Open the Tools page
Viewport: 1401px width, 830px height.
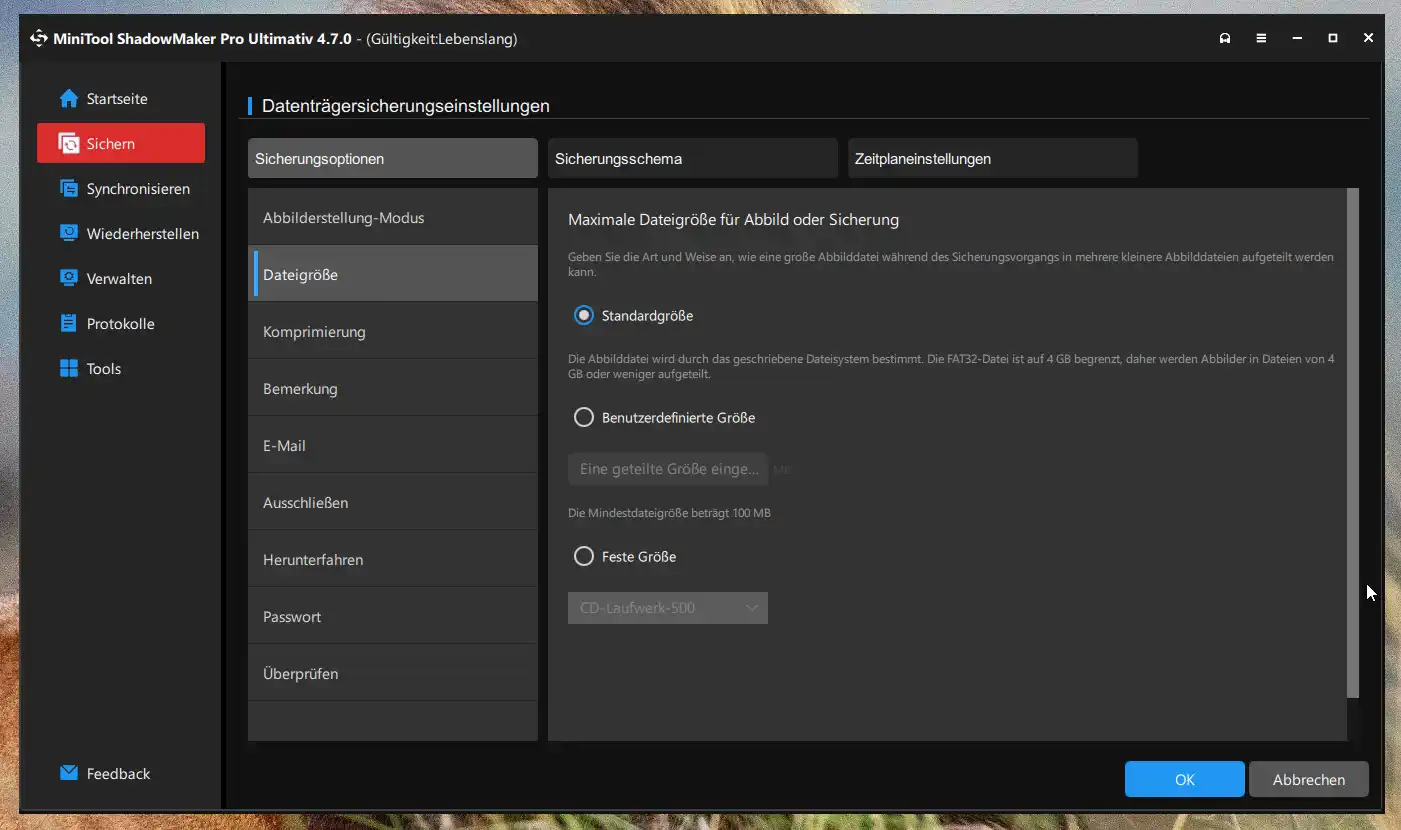pos(121,369)
